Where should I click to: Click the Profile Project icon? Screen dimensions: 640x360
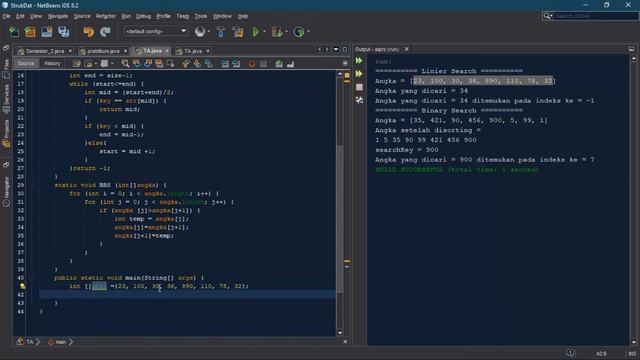tap(299, 32)
